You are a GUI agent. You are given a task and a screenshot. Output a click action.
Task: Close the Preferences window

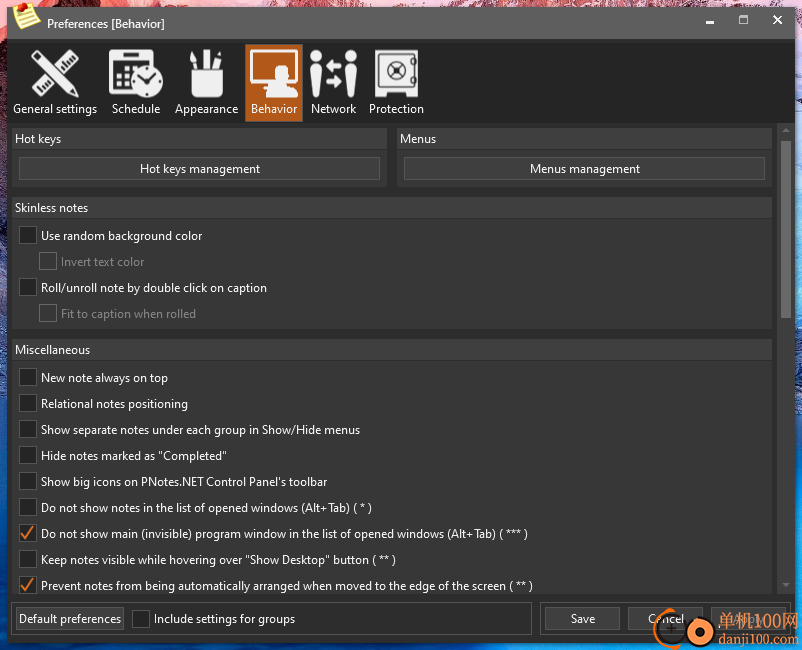coord(777,20)
